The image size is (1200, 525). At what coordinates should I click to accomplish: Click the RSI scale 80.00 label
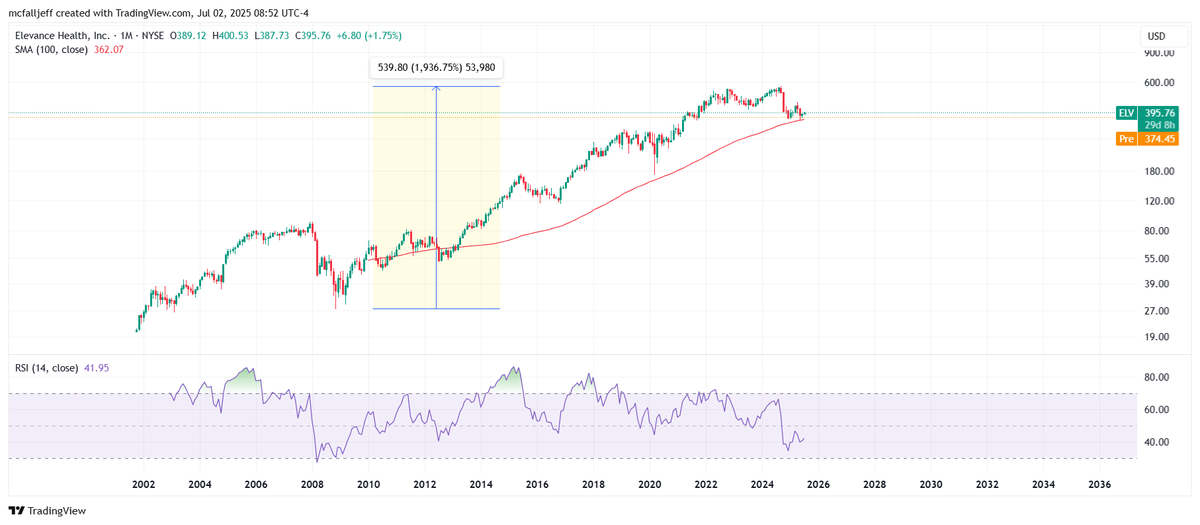coord(1158,377)
